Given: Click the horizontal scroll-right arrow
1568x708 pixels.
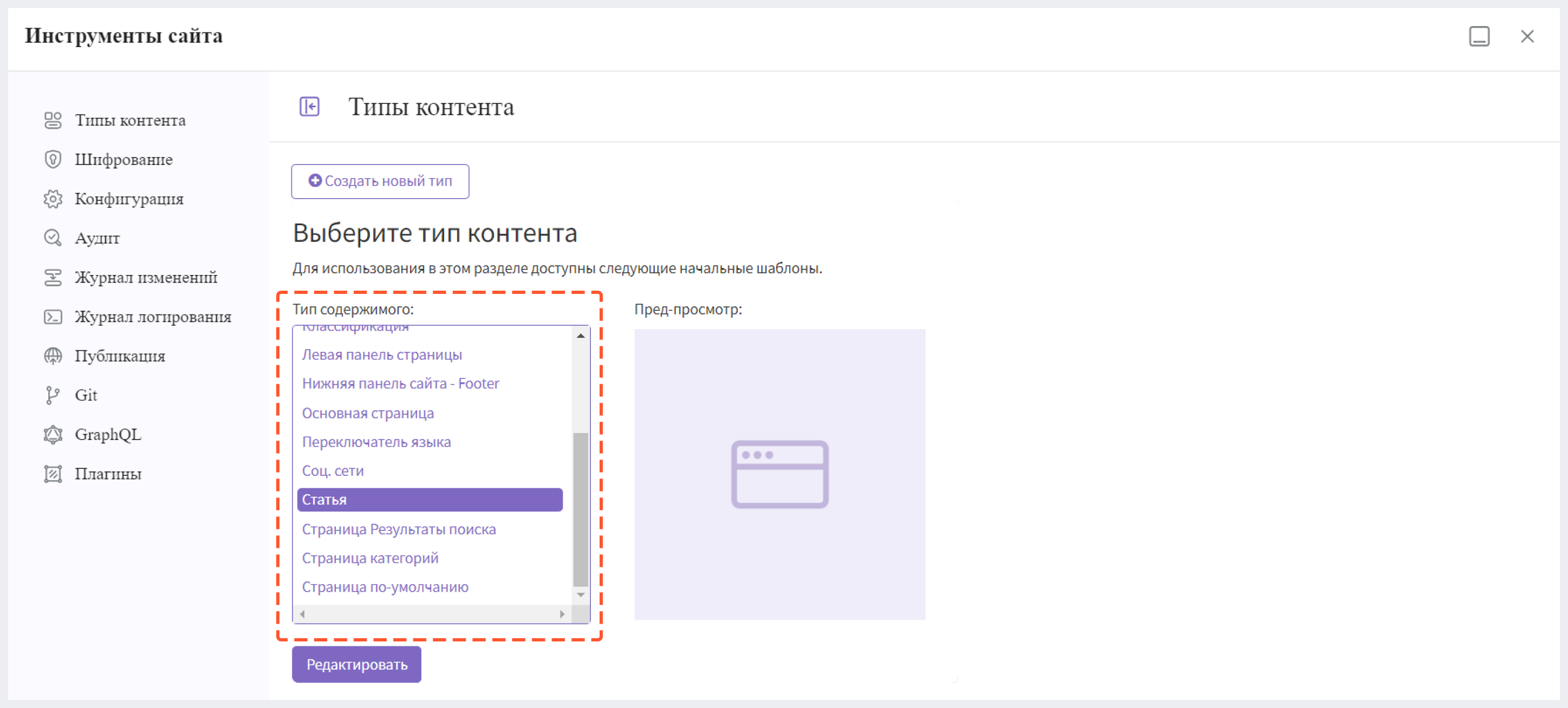Looking at the screenshot, I should point(562,614).
